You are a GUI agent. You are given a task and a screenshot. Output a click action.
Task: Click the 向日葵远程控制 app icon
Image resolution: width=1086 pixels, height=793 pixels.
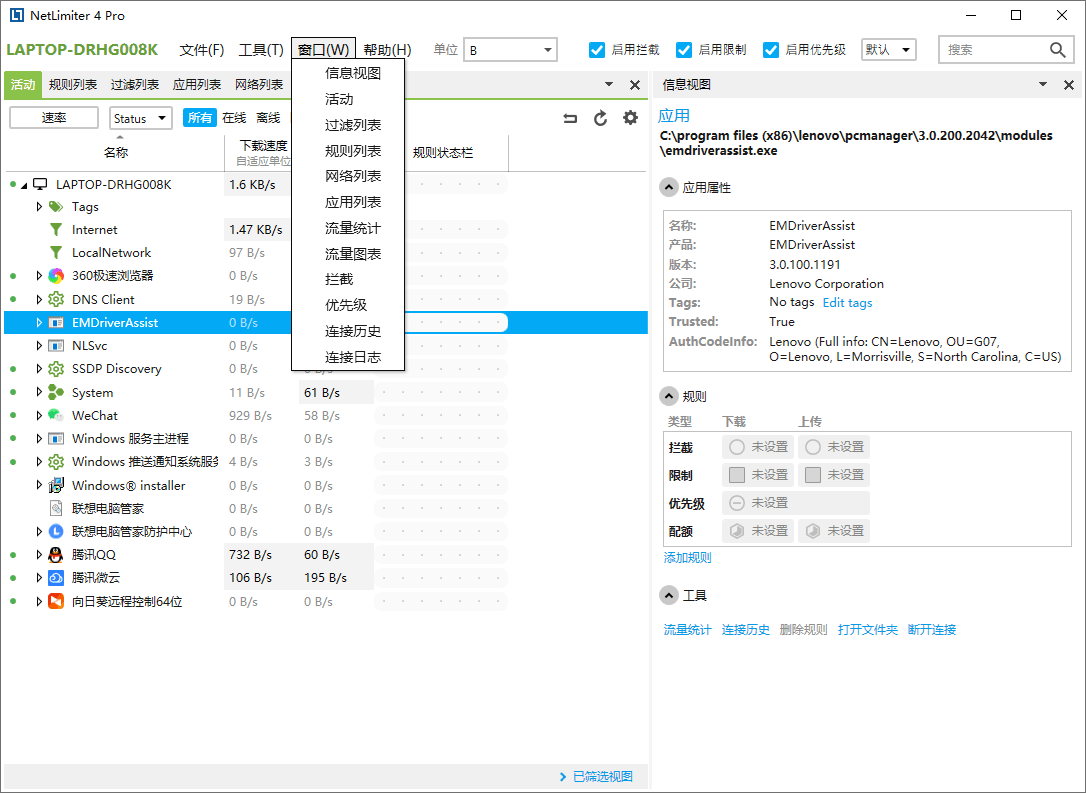pyautogui.click(x=56, y=602)
